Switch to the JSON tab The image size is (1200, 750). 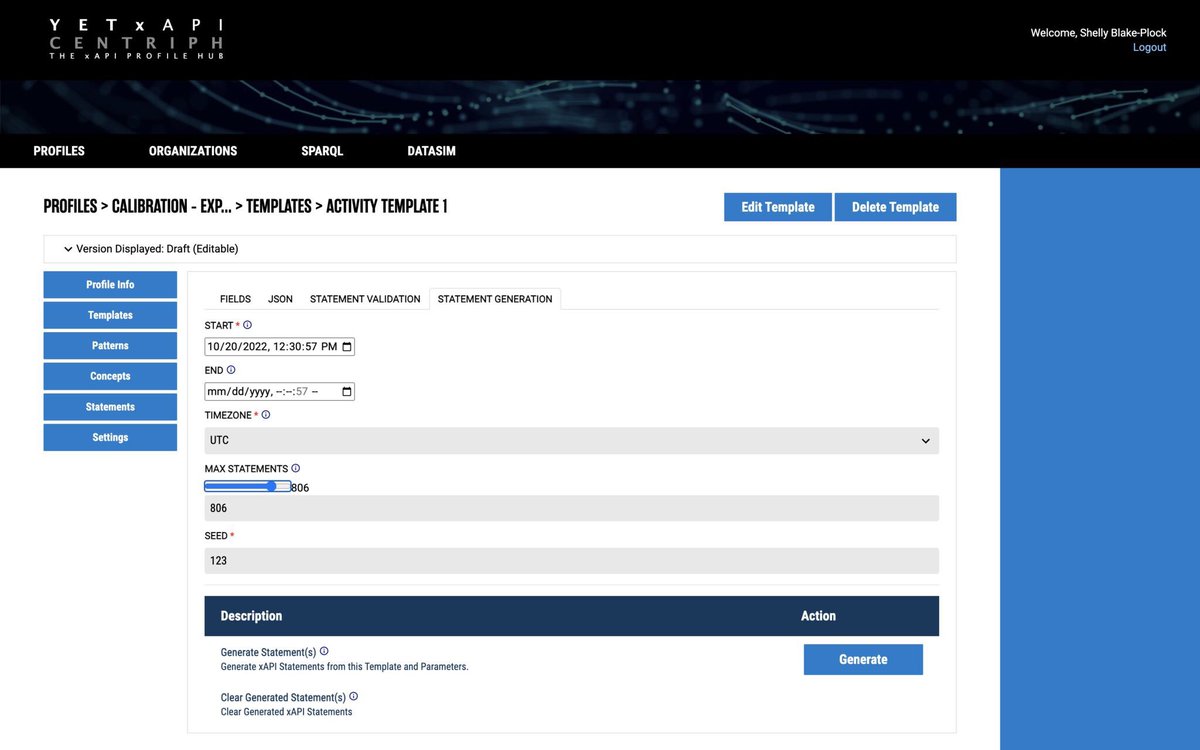[280, 299]
